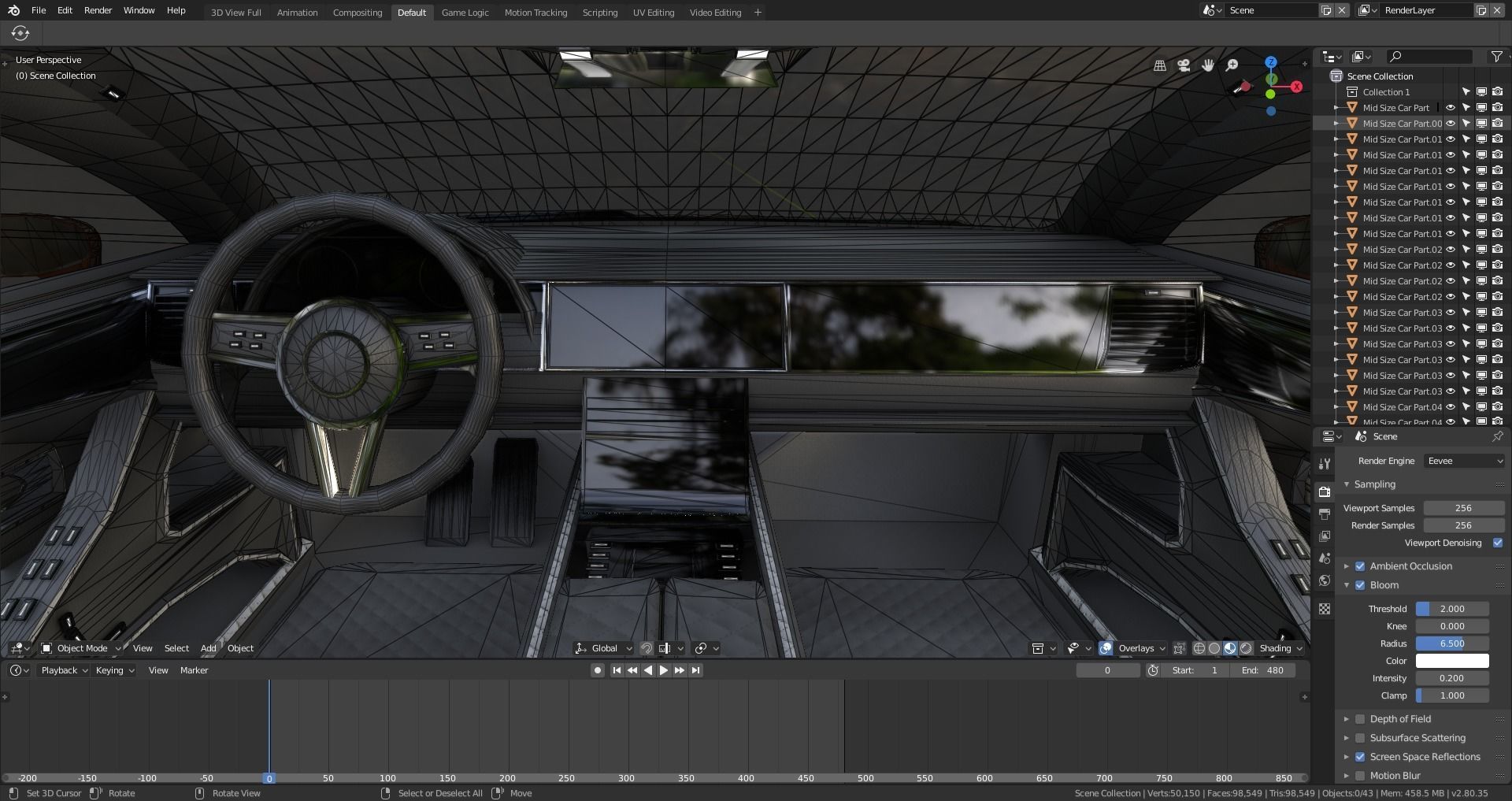Image resolution: width=1512 pixels, height=801 pixels.
Task: Pin the properties editor context
Action: pyautogui.click(x=1497, y=436)
